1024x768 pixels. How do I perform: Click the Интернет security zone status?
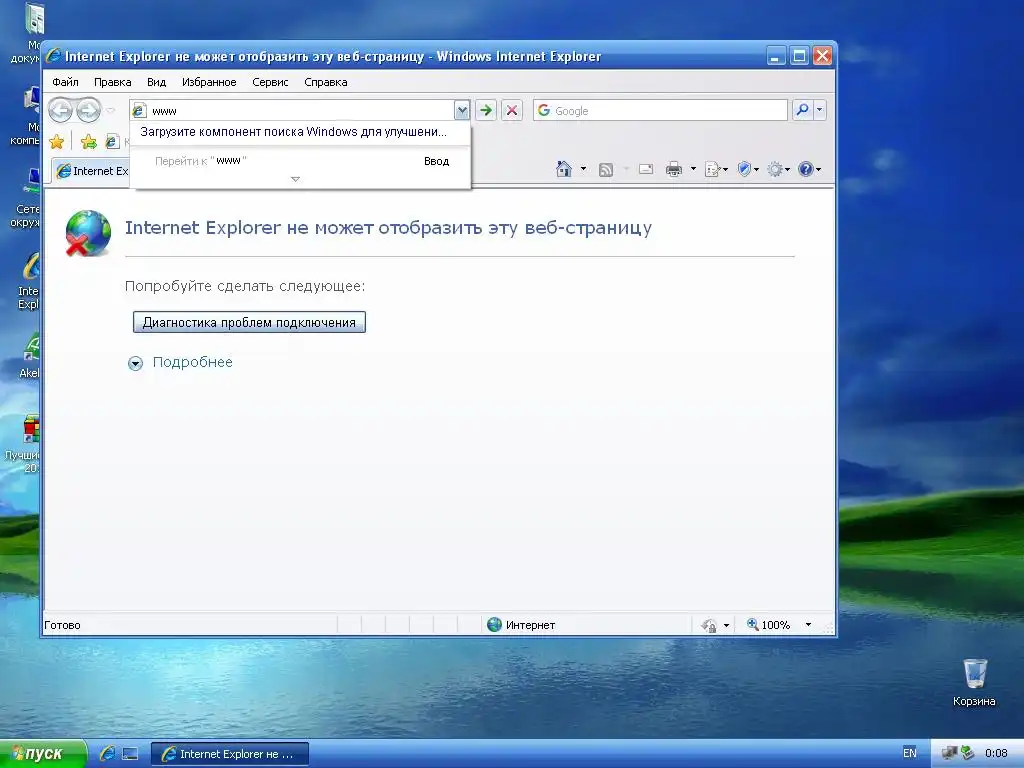click(521, 625)
